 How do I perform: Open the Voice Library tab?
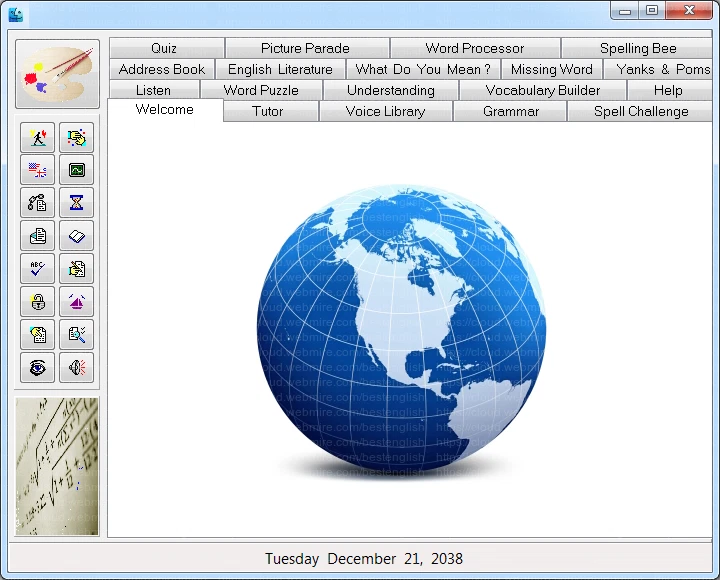click(x=386, y=111)
